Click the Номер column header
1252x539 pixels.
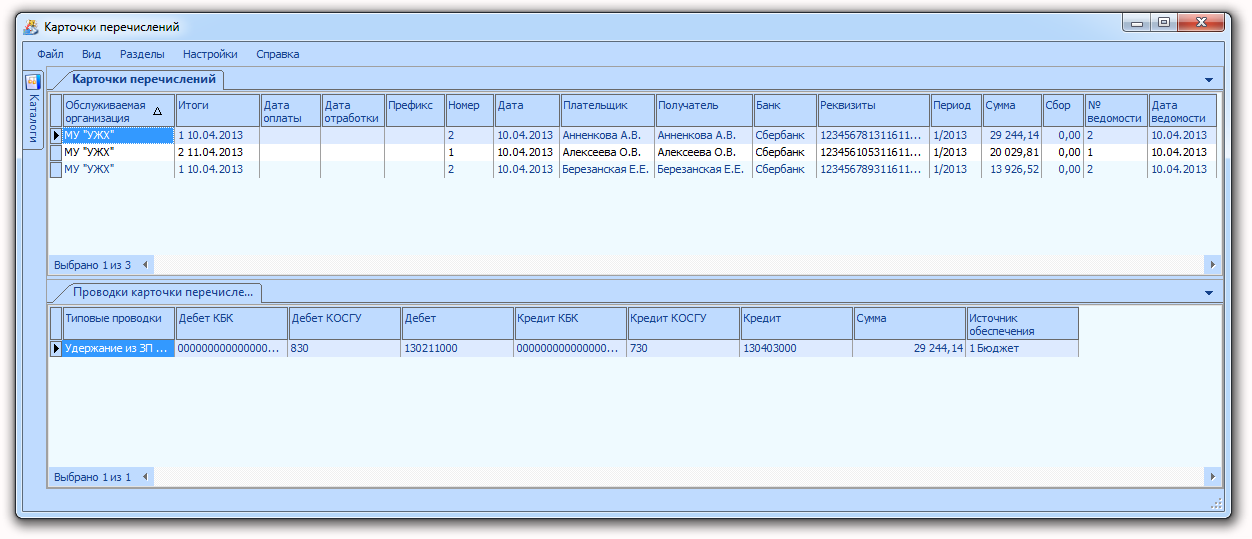(470, 111)
